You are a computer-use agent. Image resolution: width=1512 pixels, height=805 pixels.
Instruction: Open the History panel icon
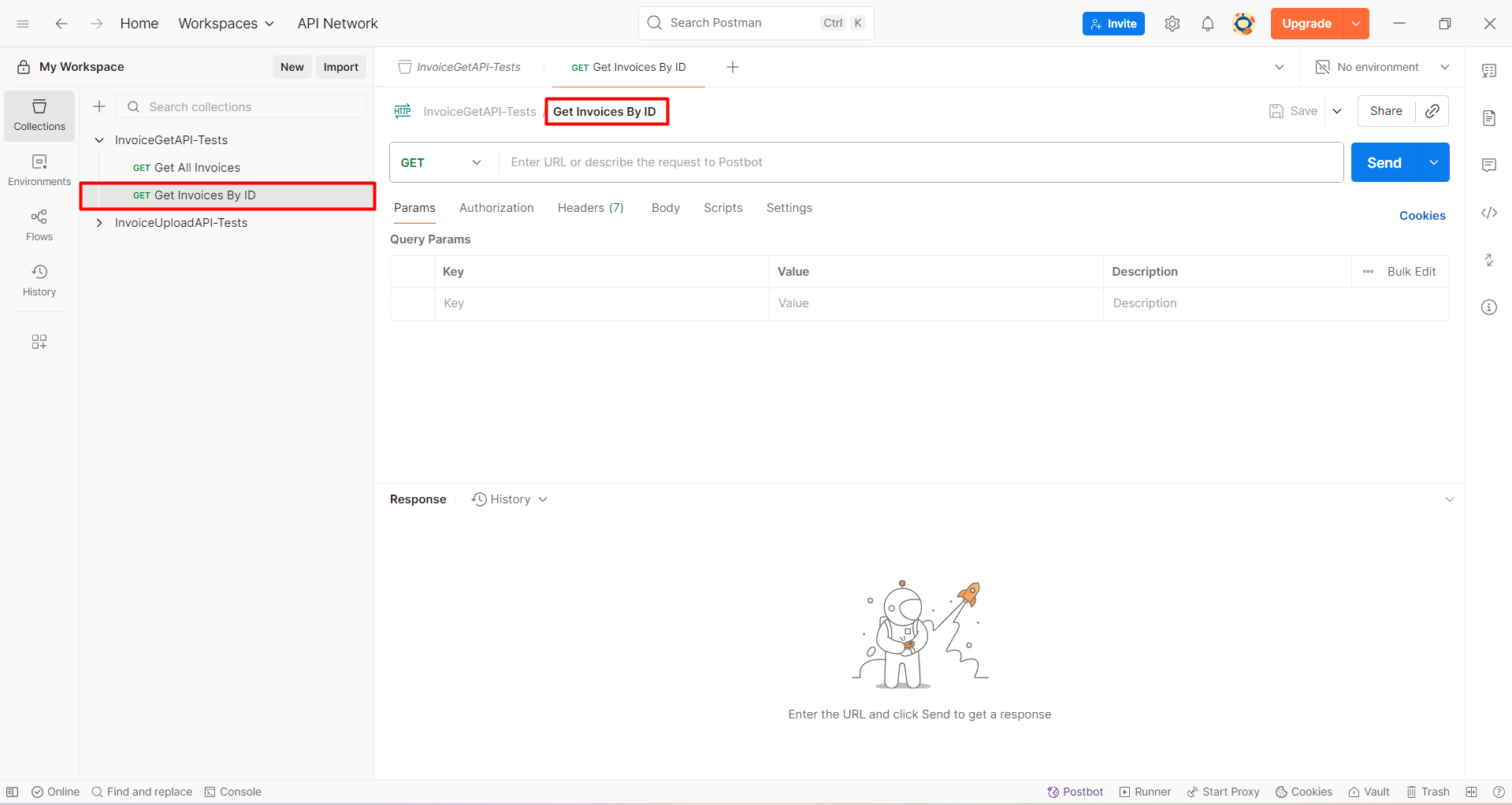39,280
